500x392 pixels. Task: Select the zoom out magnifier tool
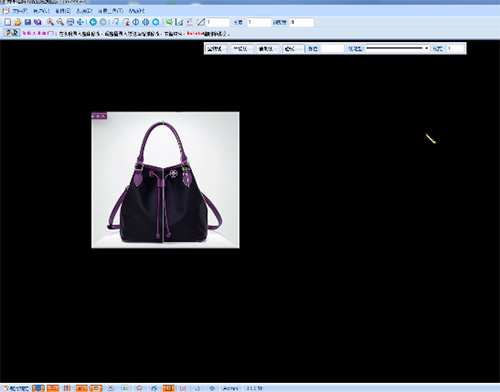pos(60,22)
